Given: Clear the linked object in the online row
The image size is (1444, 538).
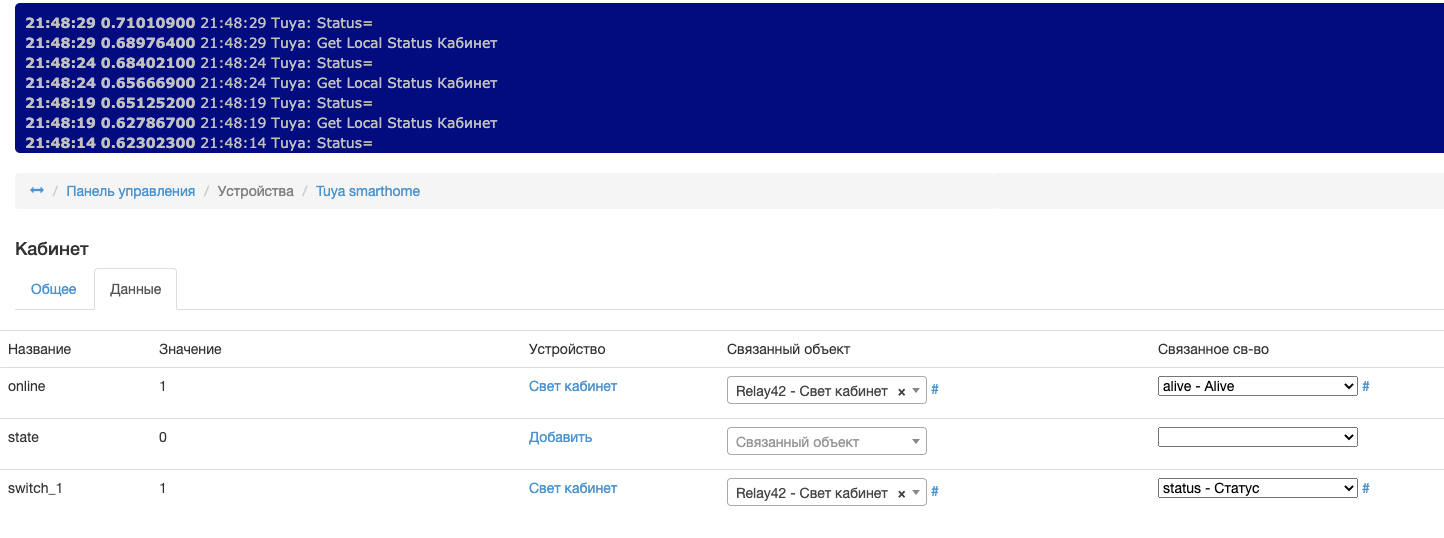Looking at the screenshot, I should tap(901, 392).
